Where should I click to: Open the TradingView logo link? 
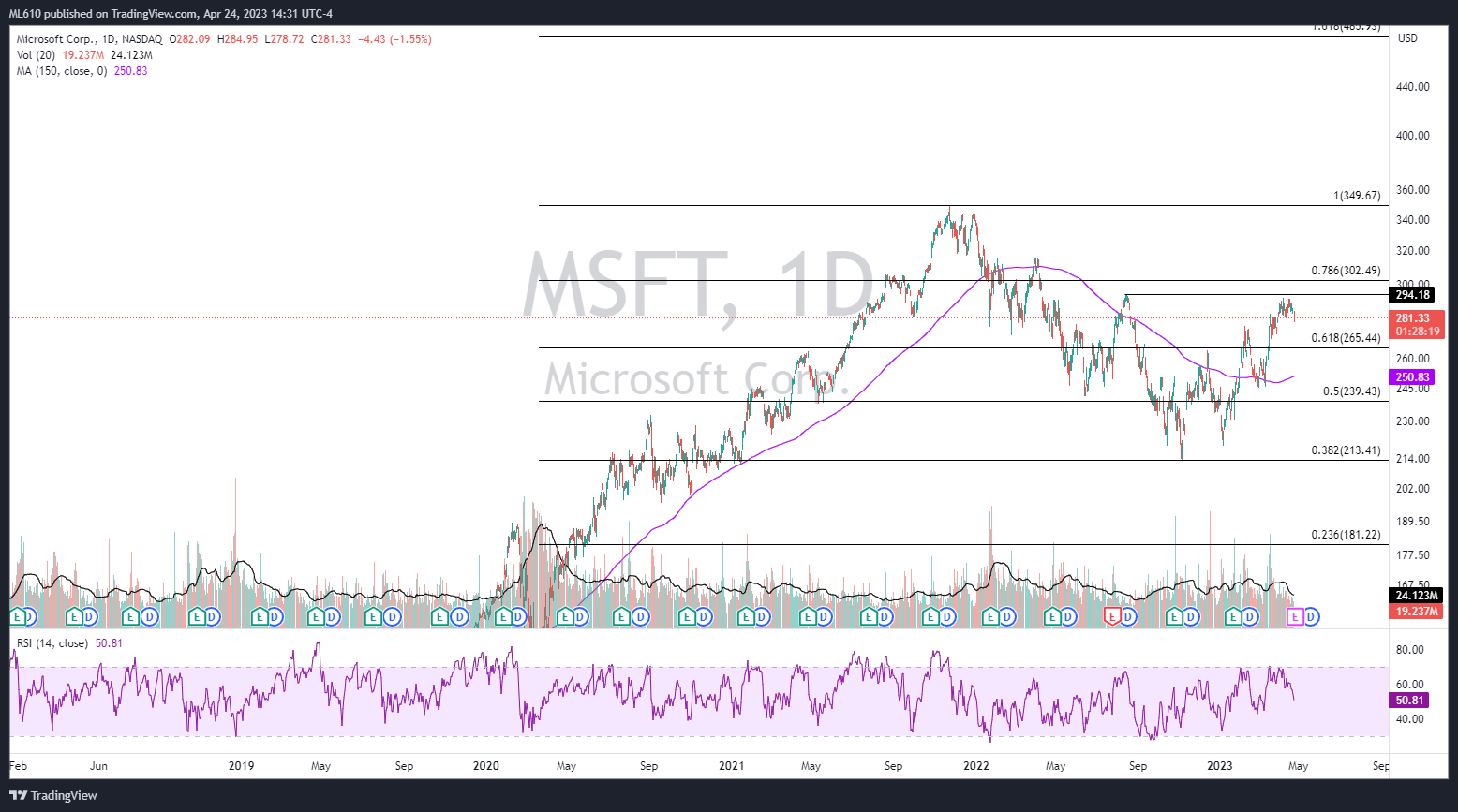[x=53, y=795]
